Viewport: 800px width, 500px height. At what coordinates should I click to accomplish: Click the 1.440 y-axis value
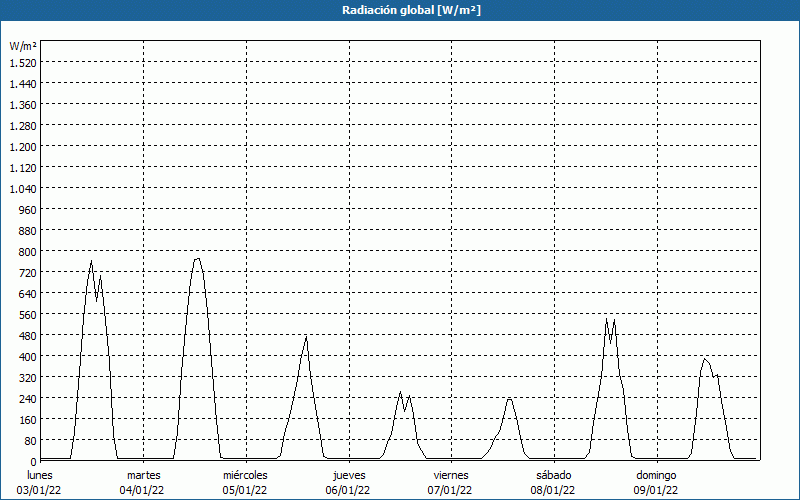(23, 84)
